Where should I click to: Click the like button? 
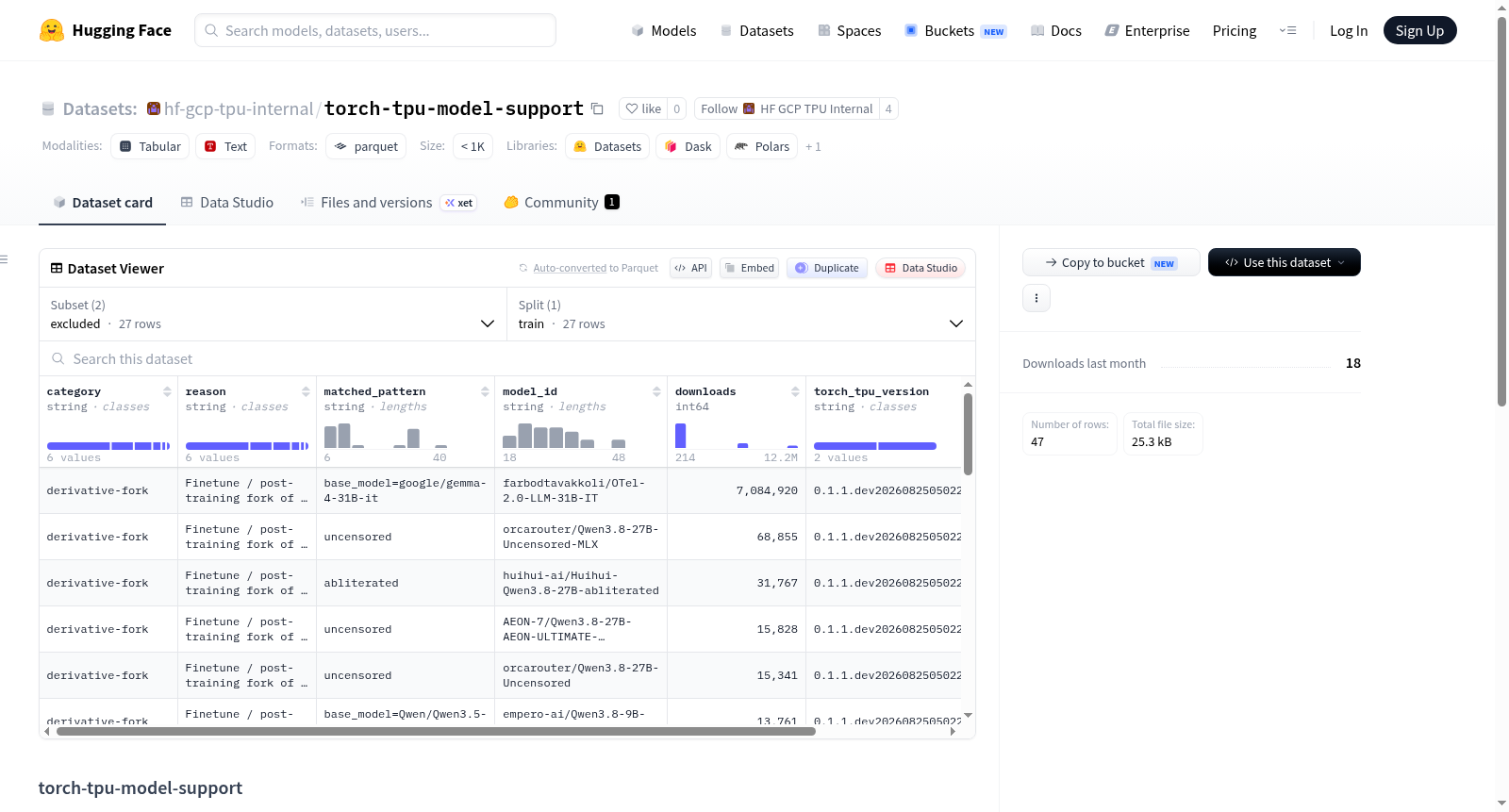click(643, 108)
